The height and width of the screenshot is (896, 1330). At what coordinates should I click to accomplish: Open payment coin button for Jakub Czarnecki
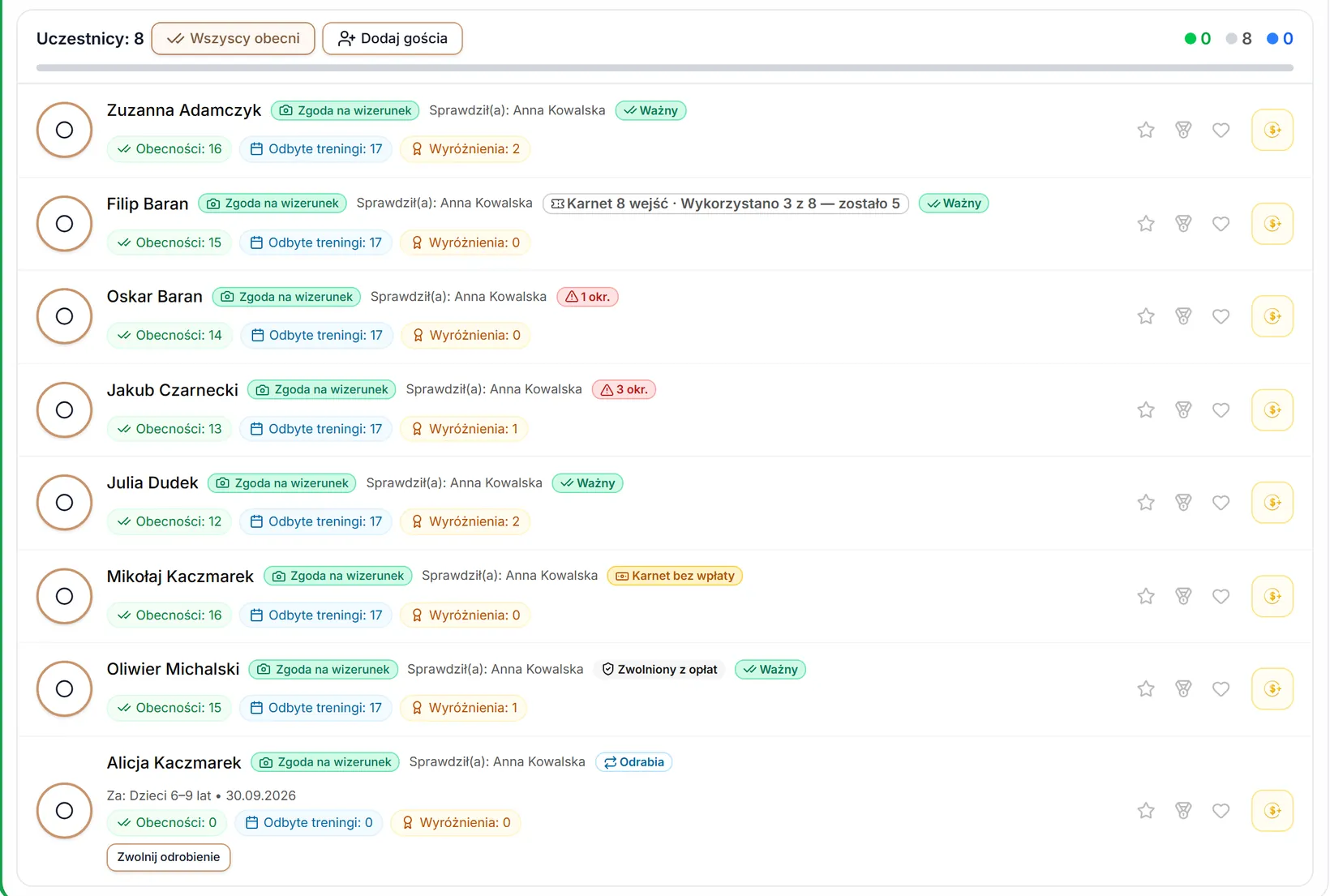(x=1272, y=409)
